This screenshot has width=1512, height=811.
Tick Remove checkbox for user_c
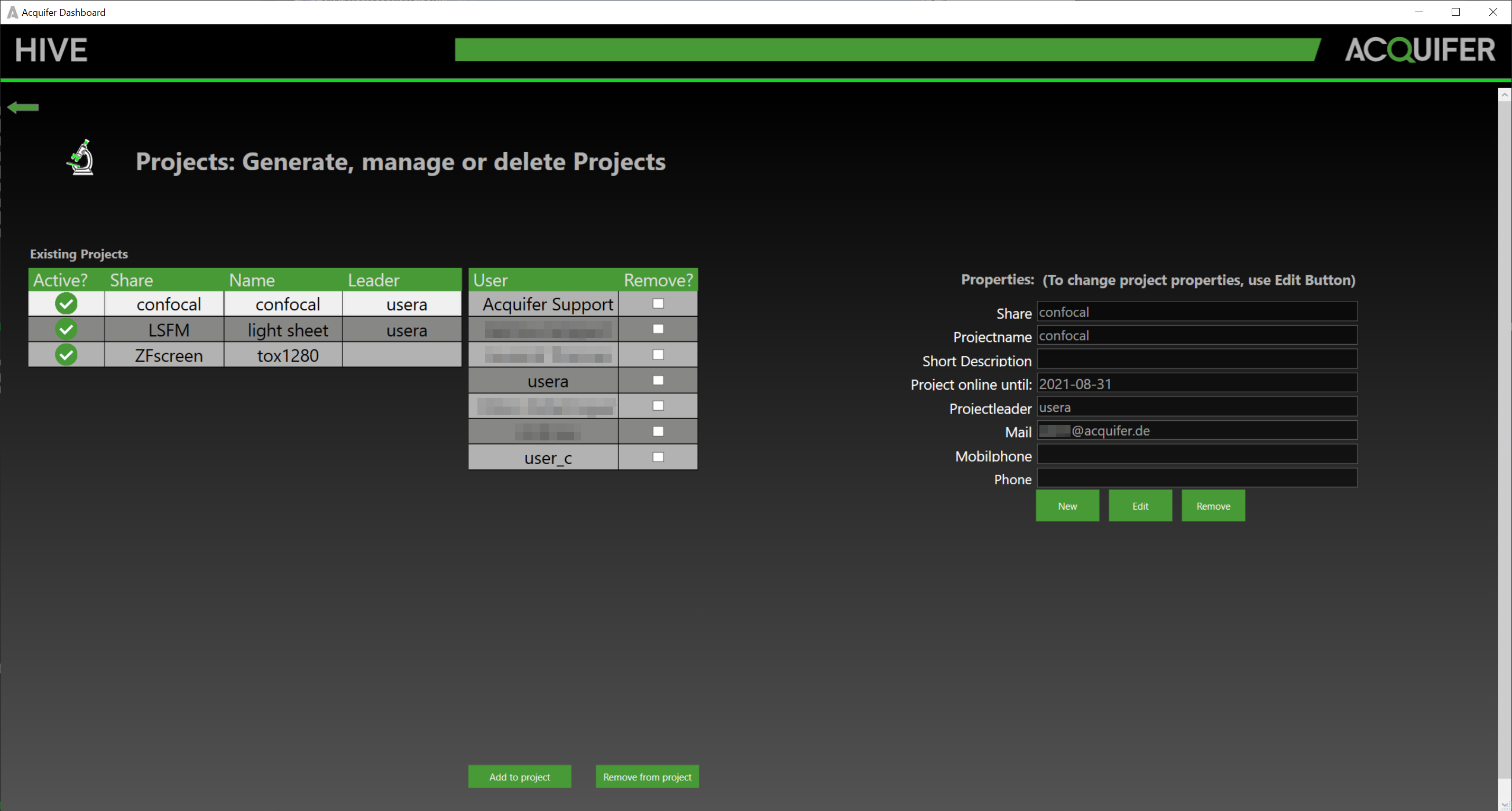(x=658, y=457)
